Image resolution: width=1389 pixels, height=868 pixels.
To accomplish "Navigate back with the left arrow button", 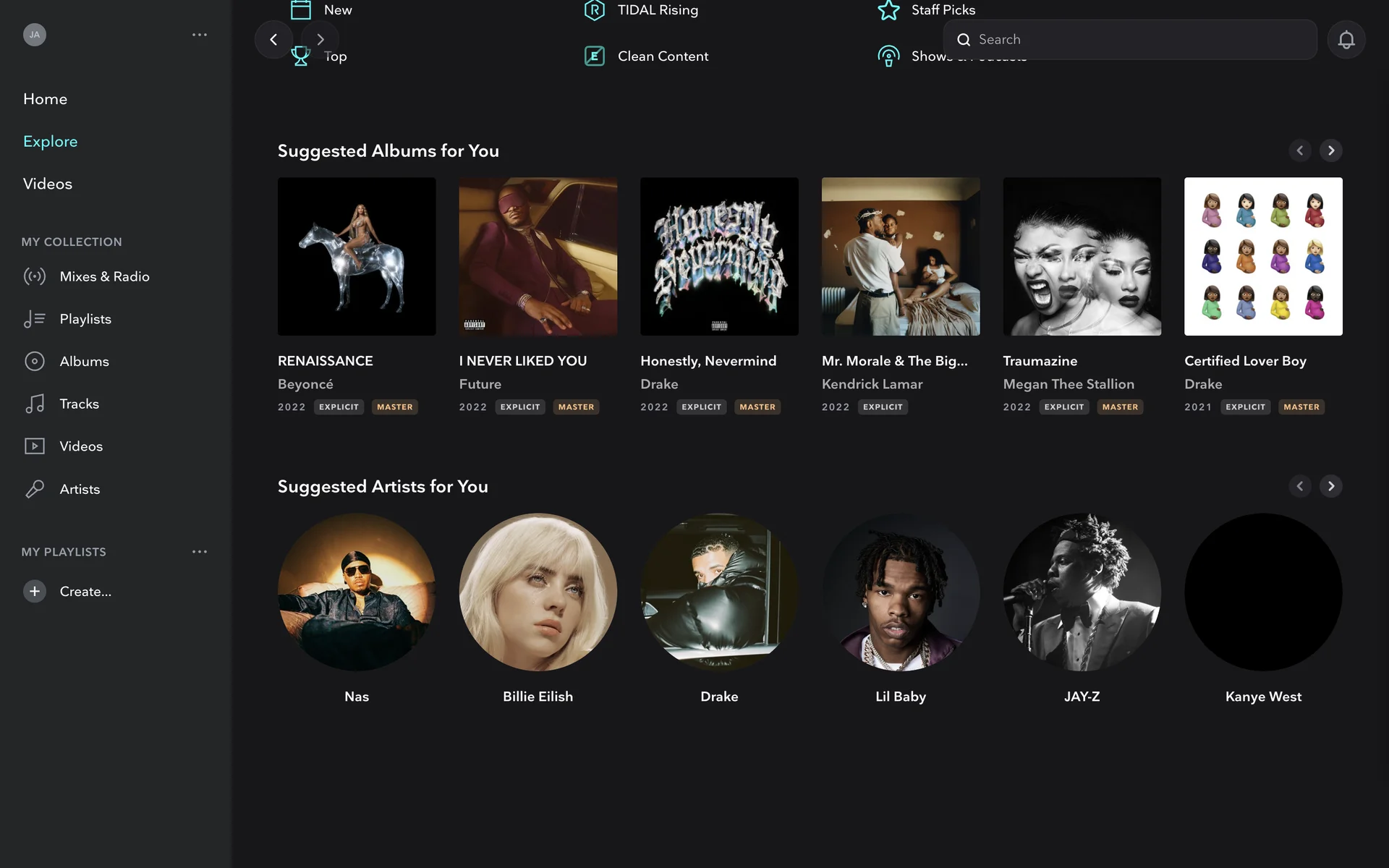I will (x=273, y=40).
